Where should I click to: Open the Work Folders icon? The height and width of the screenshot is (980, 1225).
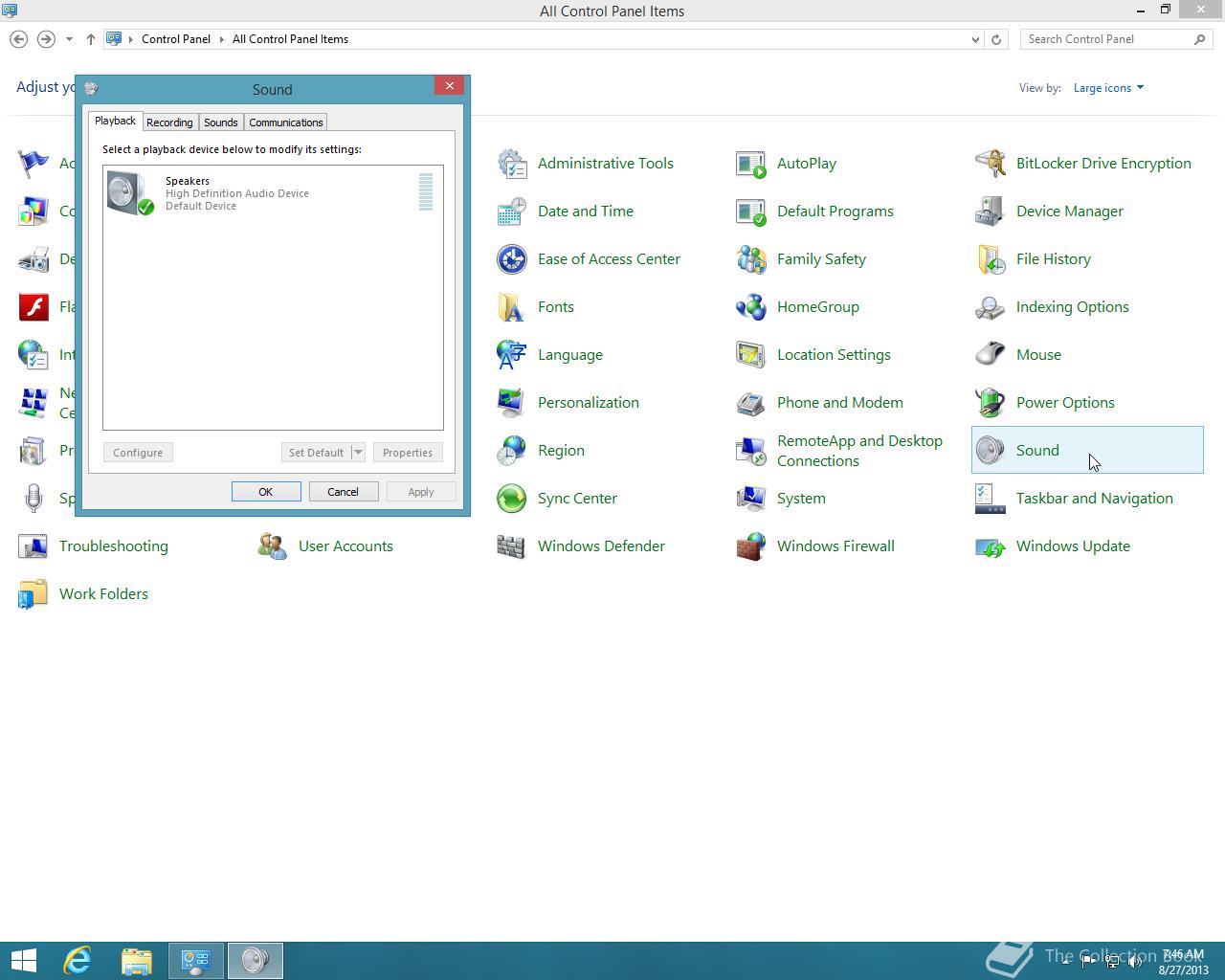pyautogui.click(x=33, y=594)
